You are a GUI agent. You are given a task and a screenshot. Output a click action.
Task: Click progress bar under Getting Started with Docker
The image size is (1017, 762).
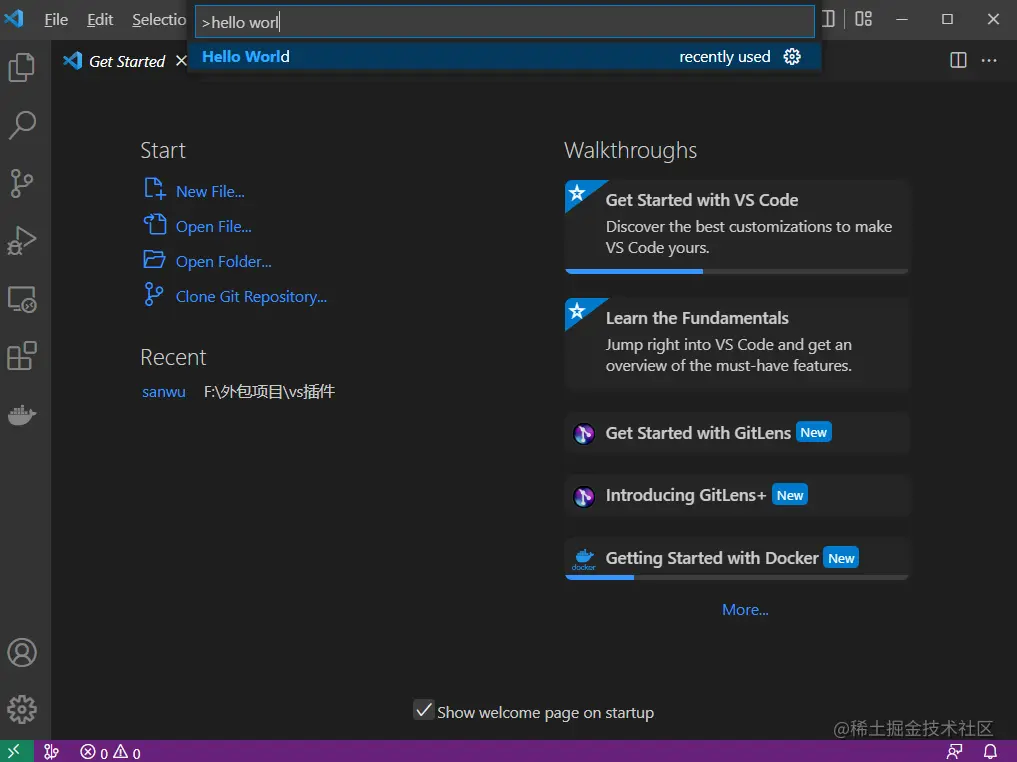pyautogui.click(x=737, y=577)
